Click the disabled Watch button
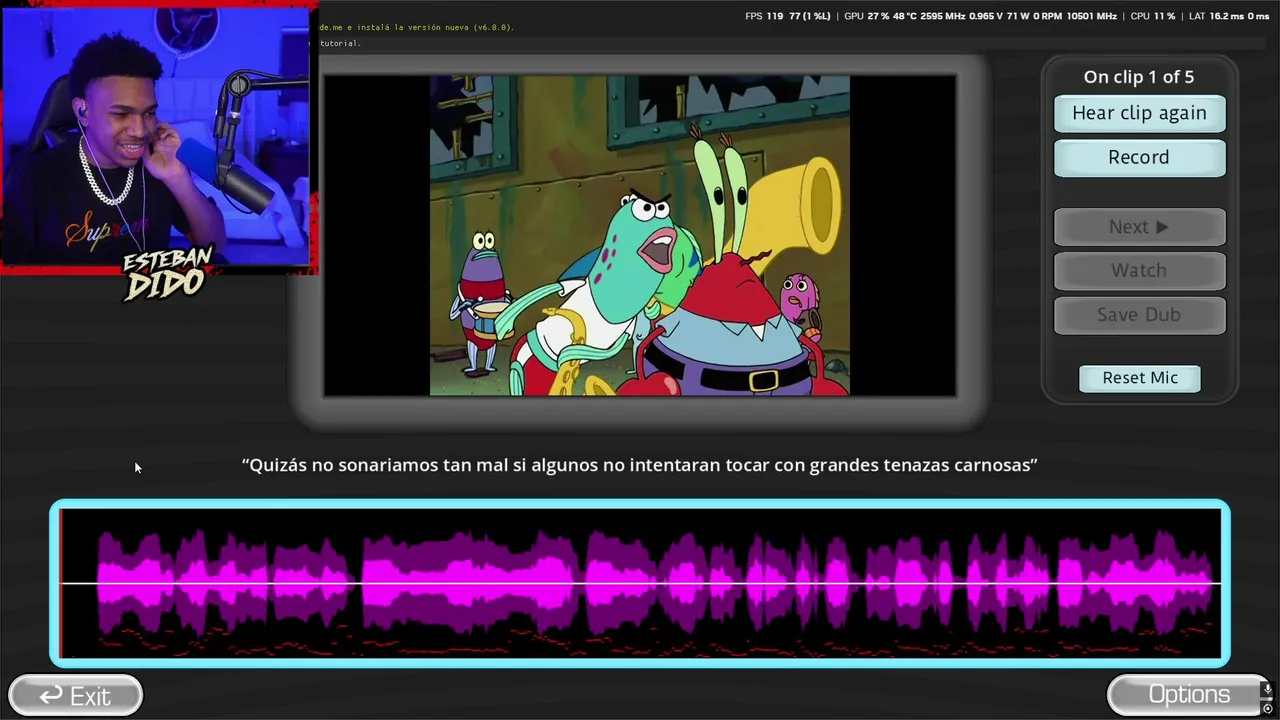Screen dimensions: 1280x720 click(1139, 270)
